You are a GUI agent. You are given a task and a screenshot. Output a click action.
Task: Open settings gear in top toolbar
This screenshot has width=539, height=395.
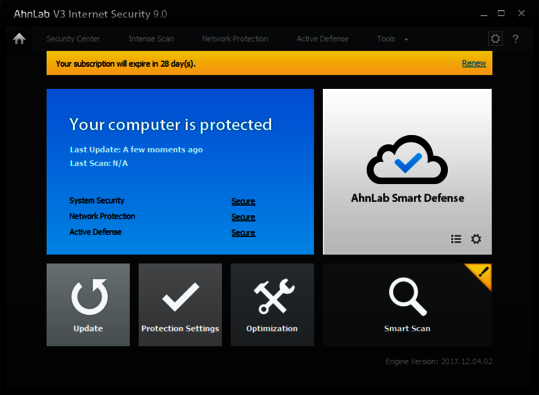pos(495,39)
